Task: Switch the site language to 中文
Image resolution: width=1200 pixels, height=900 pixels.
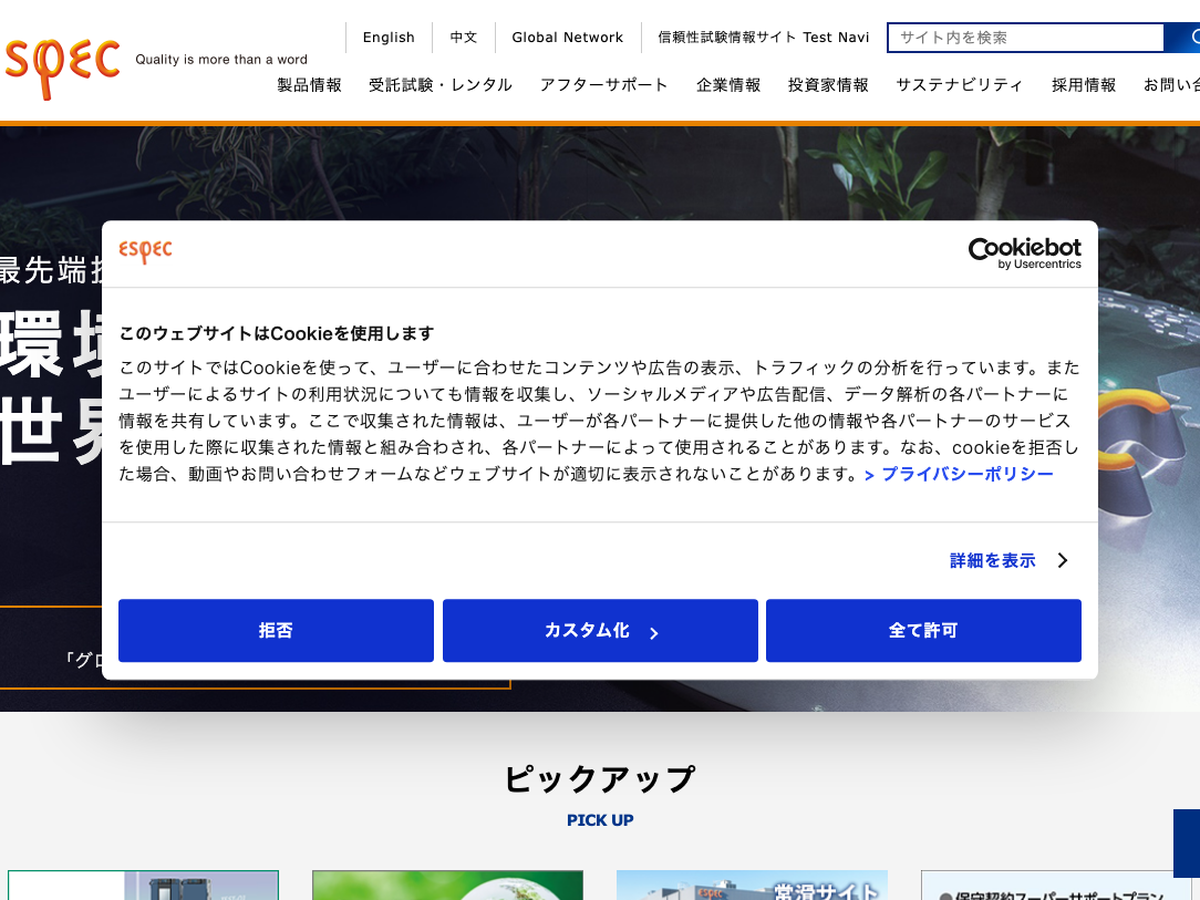Action: 463,37
